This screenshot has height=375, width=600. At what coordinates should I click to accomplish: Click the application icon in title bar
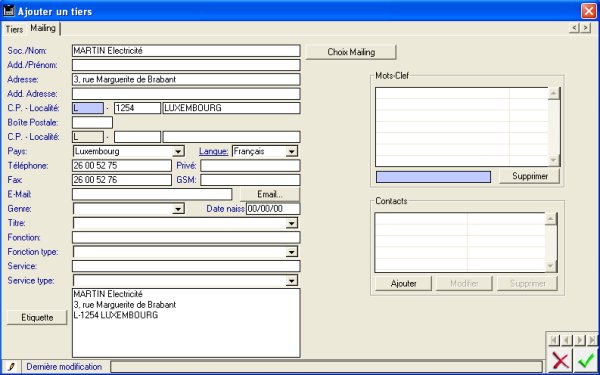tap(8, 11)
